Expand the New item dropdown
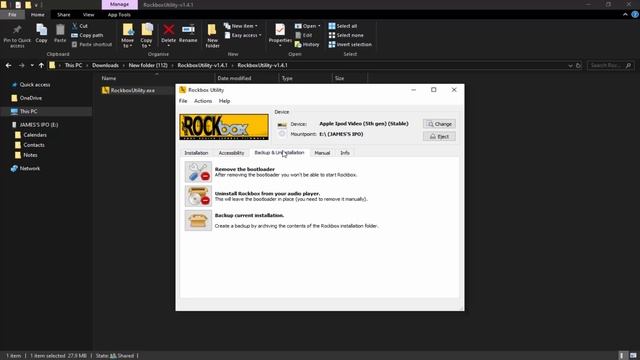 [241, 26]
